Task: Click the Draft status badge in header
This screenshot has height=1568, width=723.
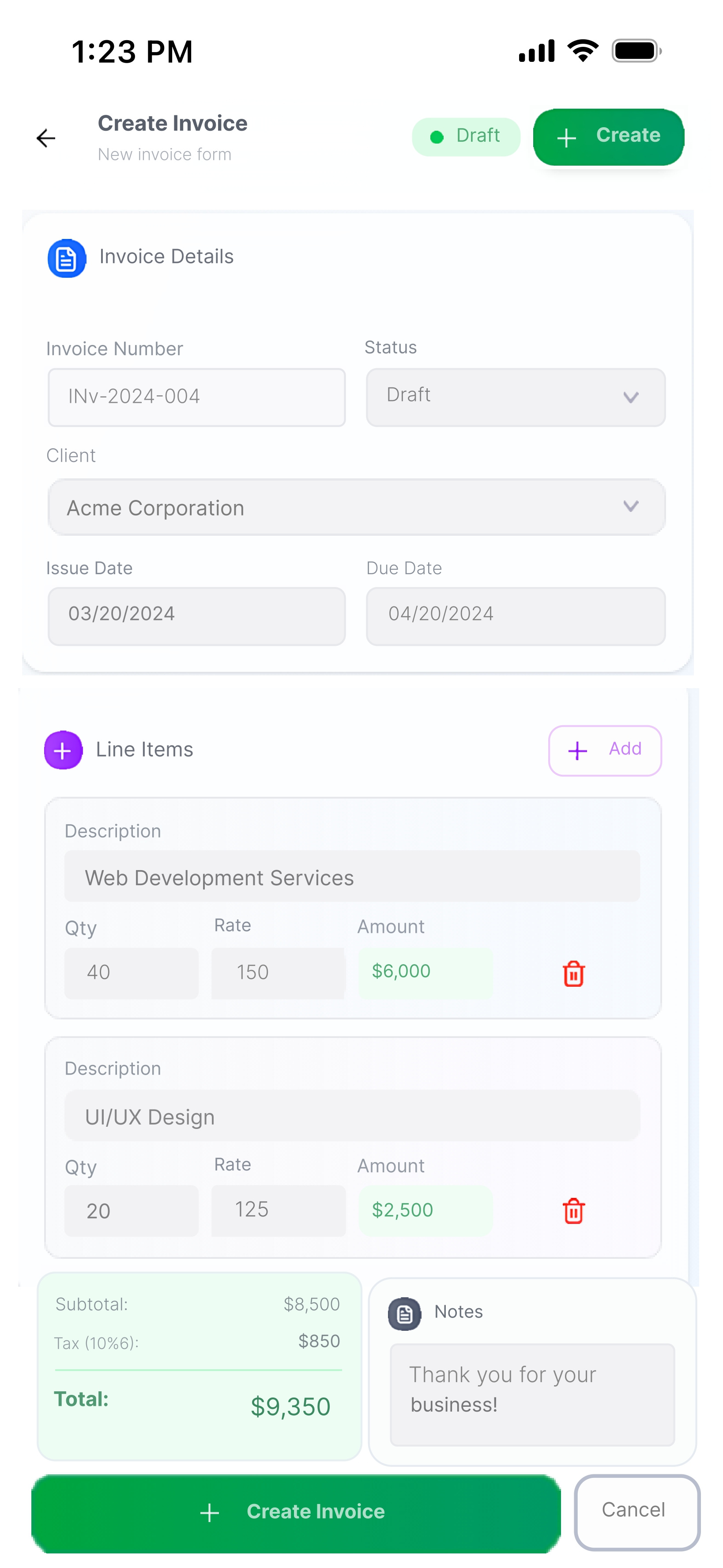Action: click(x=466, y=136)
